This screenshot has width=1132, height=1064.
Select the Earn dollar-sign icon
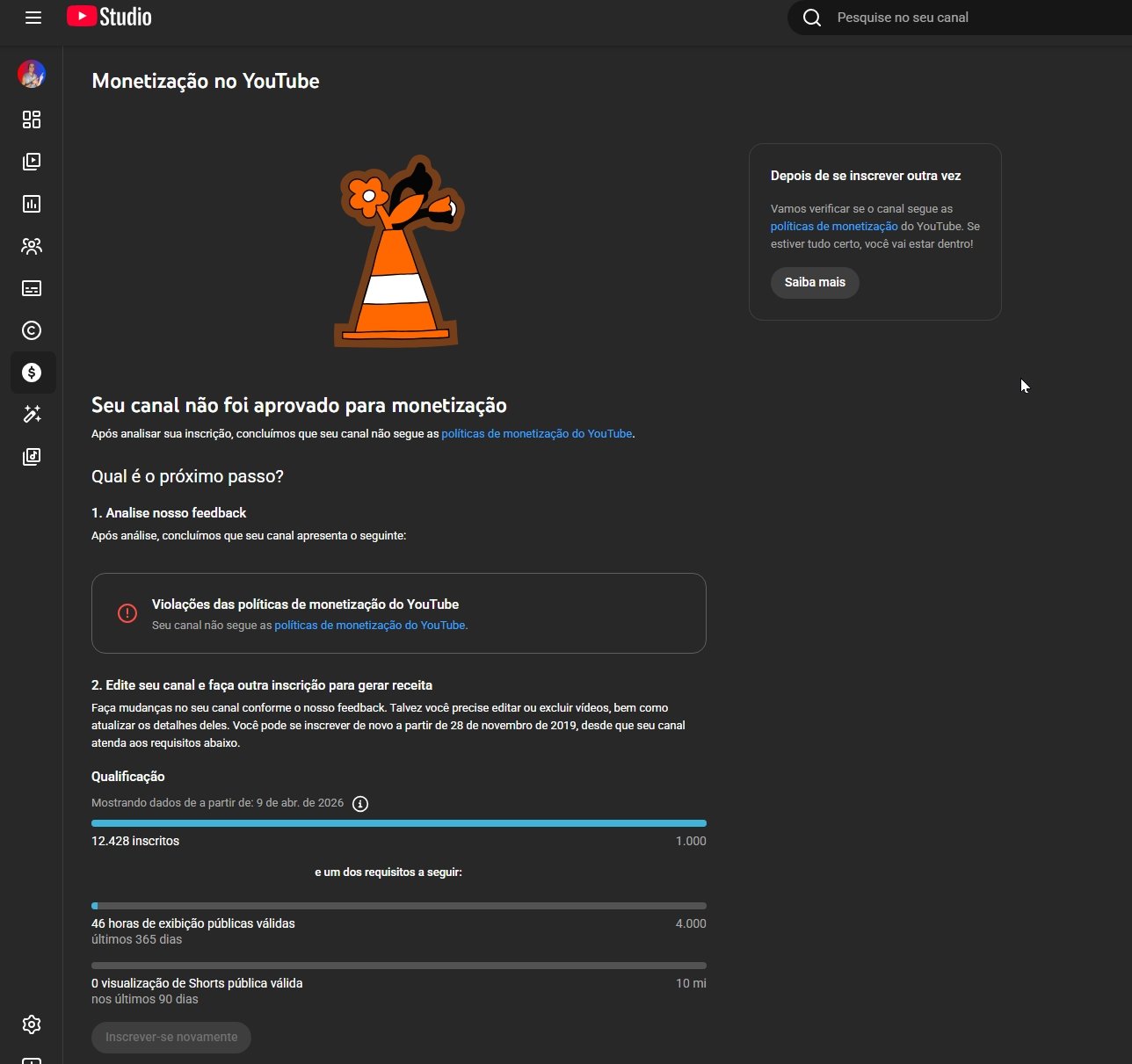point(32,373)
